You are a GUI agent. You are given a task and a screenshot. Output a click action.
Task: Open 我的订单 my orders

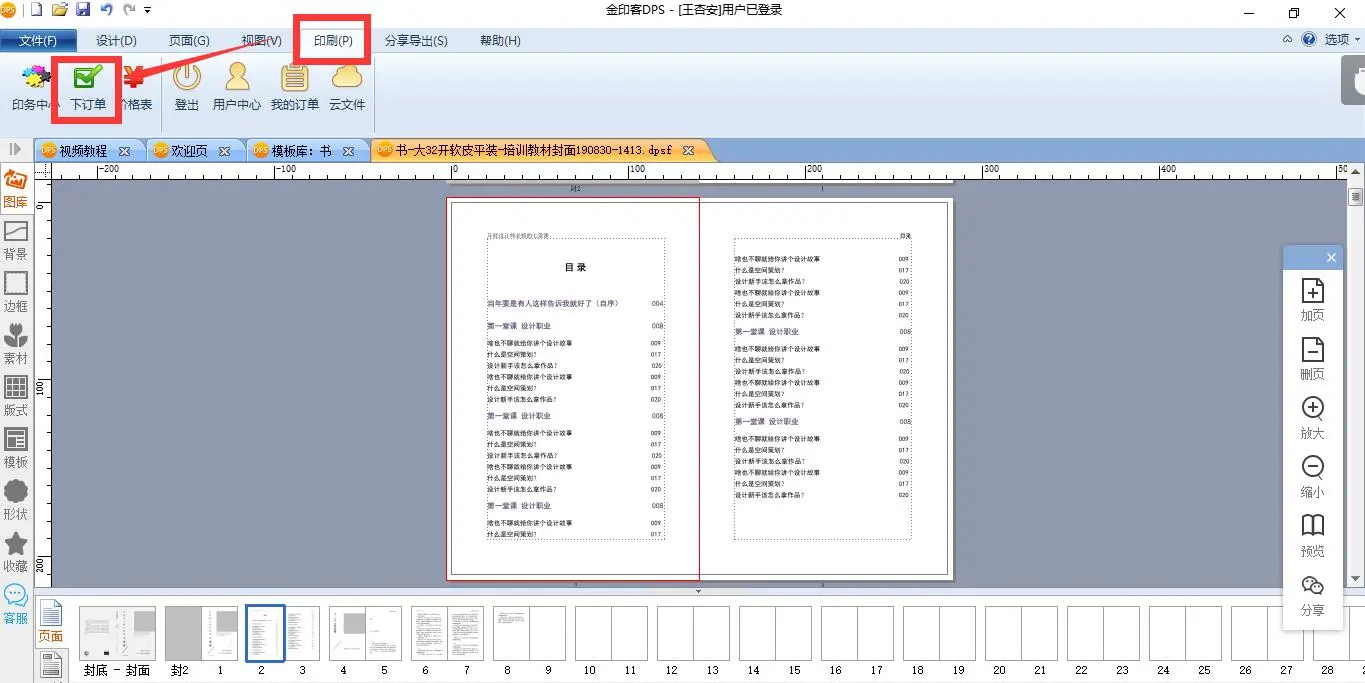coord(294,87)
